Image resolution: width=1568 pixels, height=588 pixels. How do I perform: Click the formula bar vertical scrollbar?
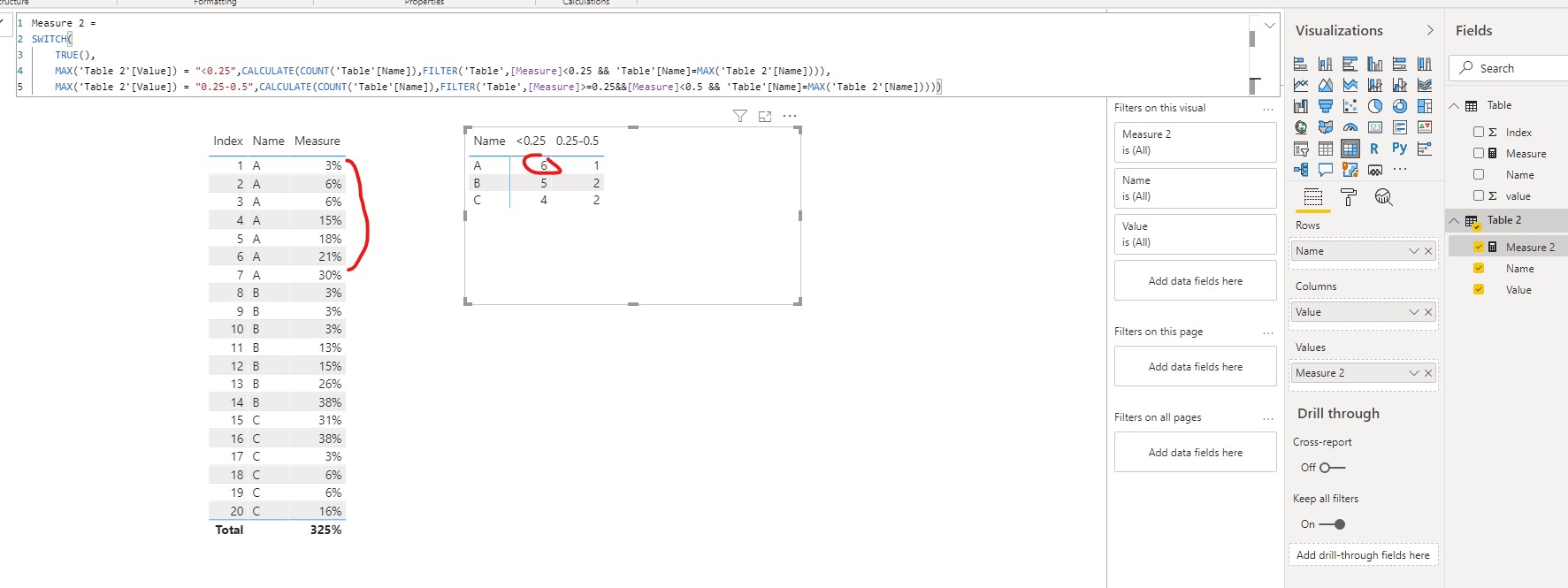(1252, 39)
